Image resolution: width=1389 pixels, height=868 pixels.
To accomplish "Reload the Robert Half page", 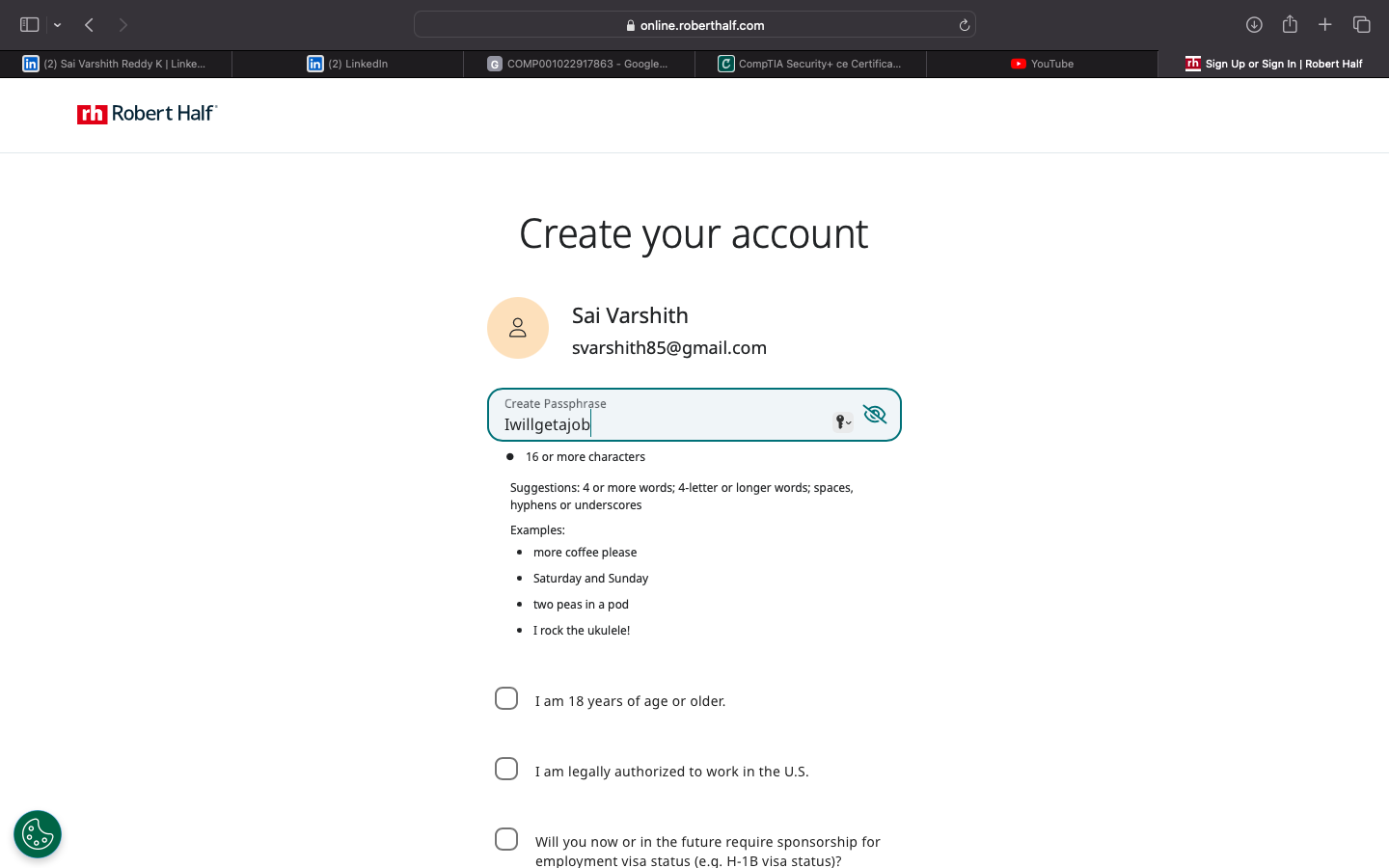I will click(x=964, y=25).
